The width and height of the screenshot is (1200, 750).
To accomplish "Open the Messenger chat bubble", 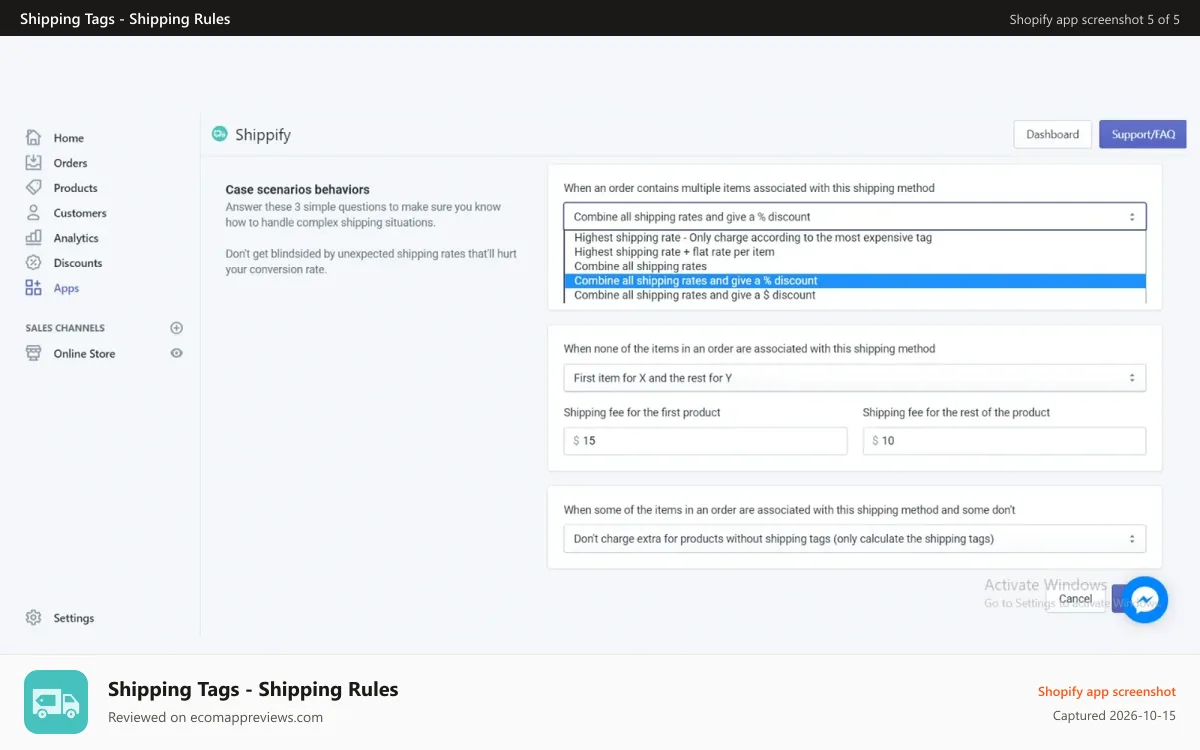I will pos(1145,600).
